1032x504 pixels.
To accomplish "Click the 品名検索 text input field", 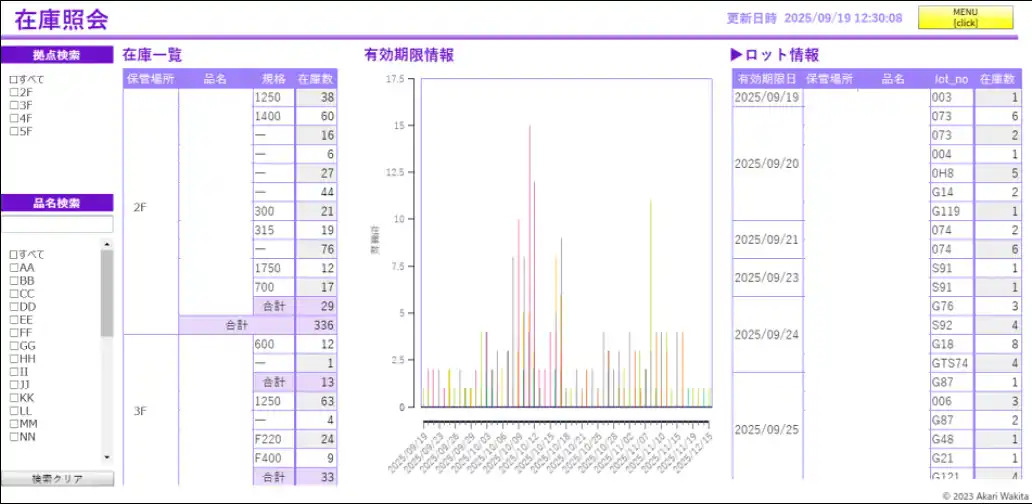I will point(57,225).
